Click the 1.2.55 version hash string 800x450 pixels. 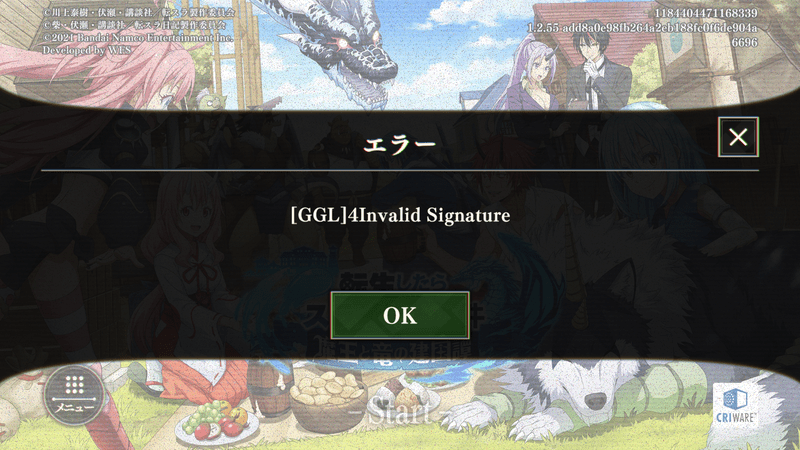[642, 28]
